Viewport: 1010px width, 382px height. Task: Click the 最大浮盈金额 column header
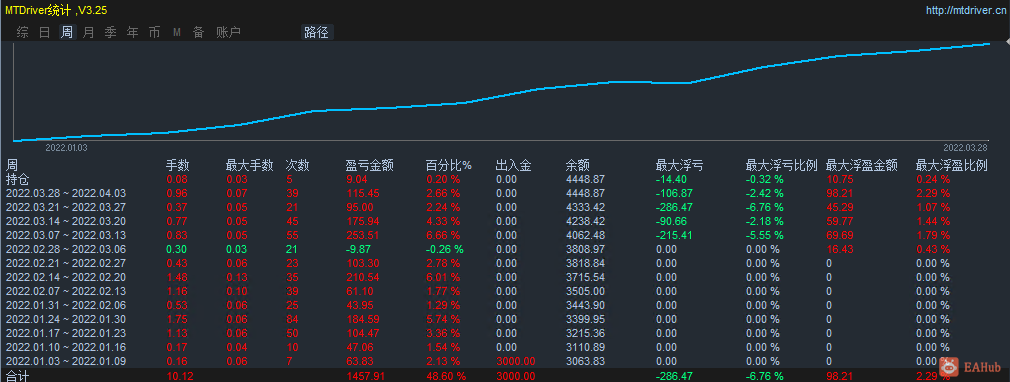coord(862,166)
